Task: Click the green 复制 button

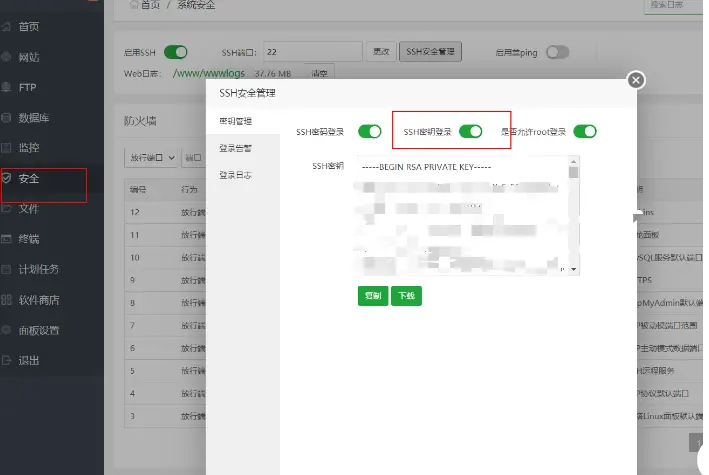Action: (373, 296)
